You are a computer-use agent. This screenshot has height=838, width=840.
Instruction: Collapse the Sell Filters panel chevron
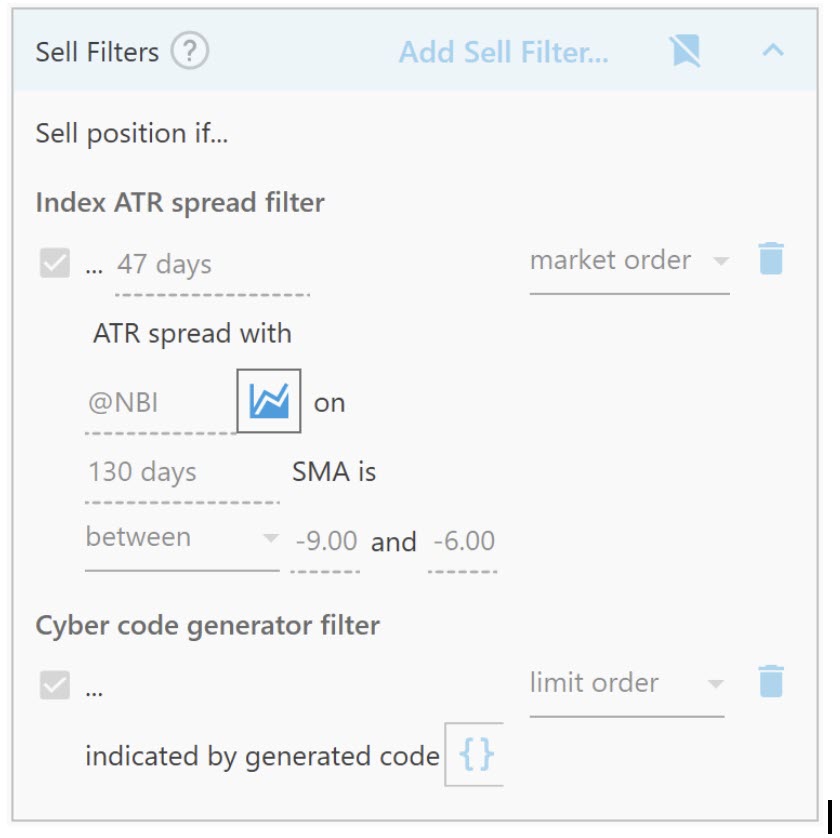pyautogui.click(x=773, y=51)
